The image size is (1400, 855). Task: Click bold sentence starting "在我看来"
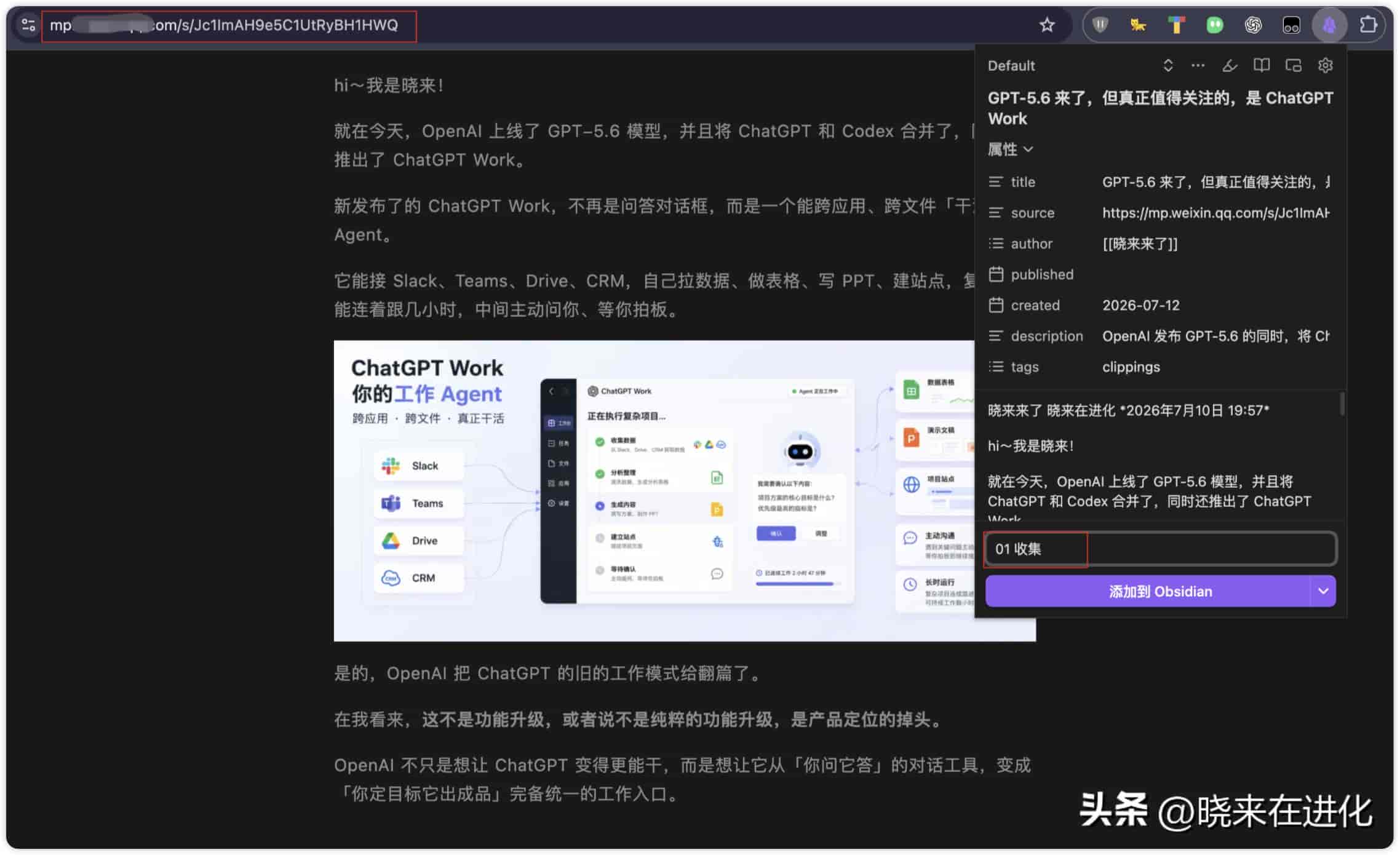(x=640, y=719)
